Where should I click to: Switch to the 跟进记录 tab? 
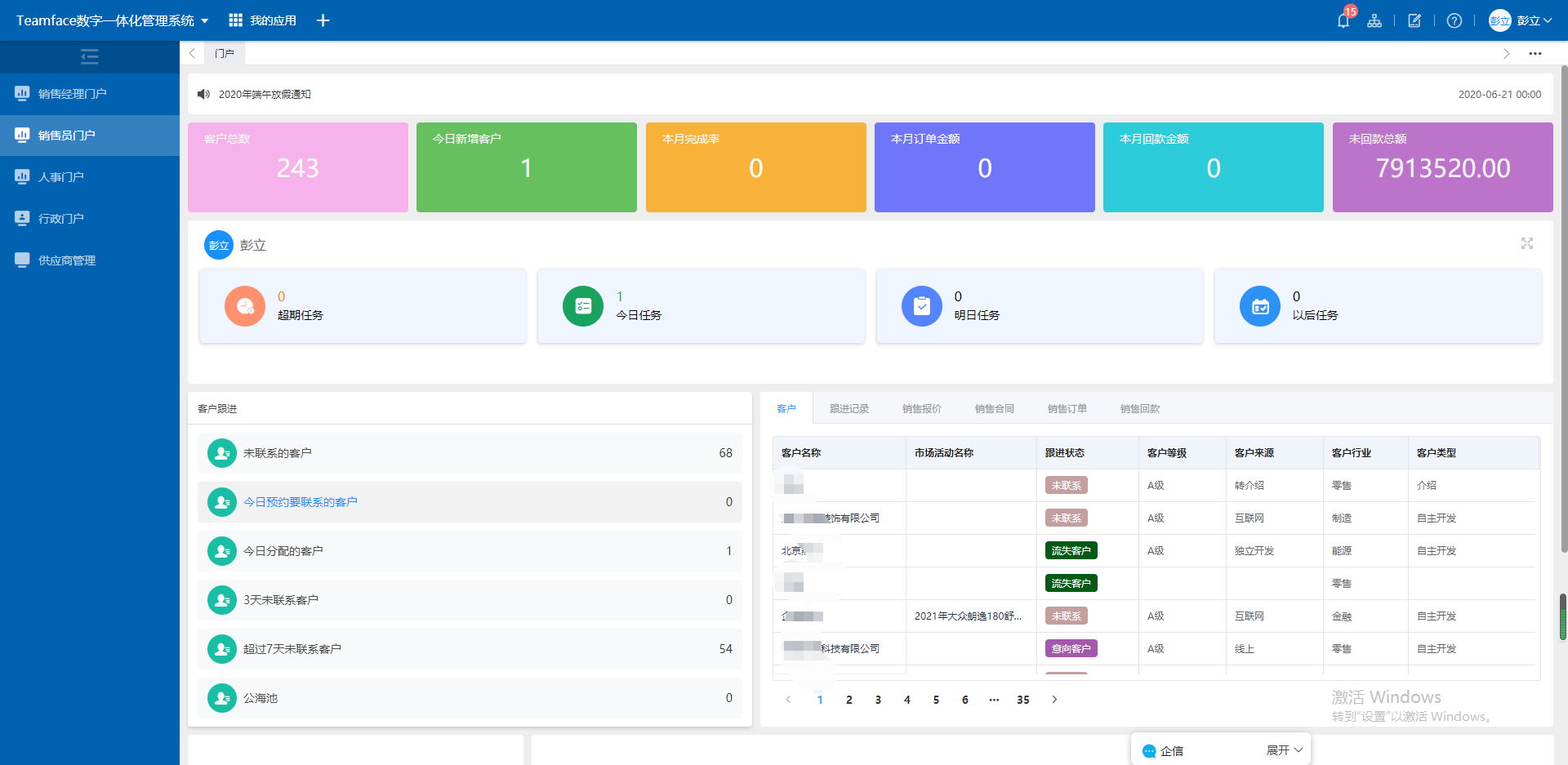(849, 408)
